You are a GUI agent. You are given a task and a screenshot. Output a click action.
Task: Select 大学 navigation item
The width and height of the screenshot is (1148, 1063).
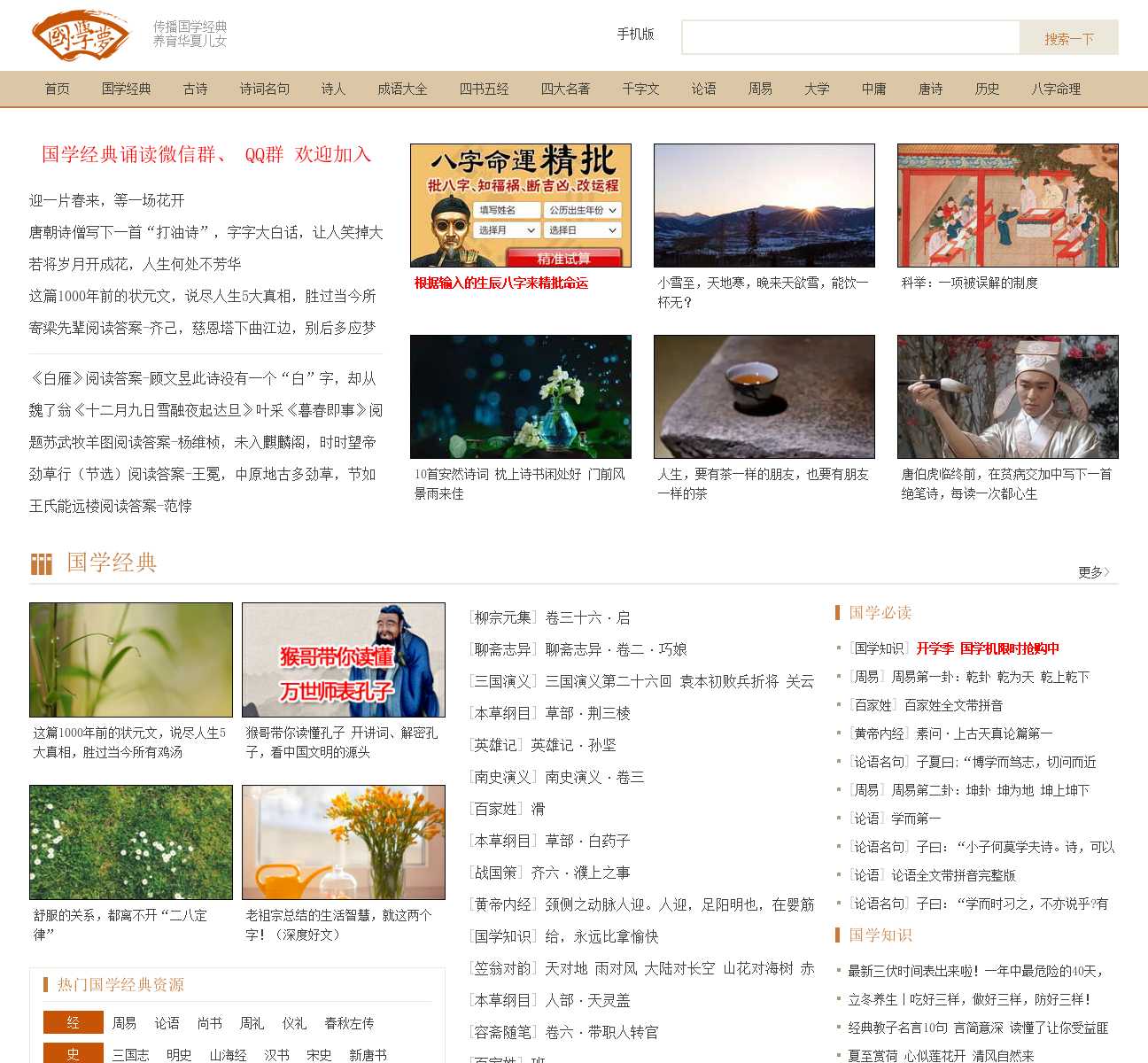(x=817, y=89)
